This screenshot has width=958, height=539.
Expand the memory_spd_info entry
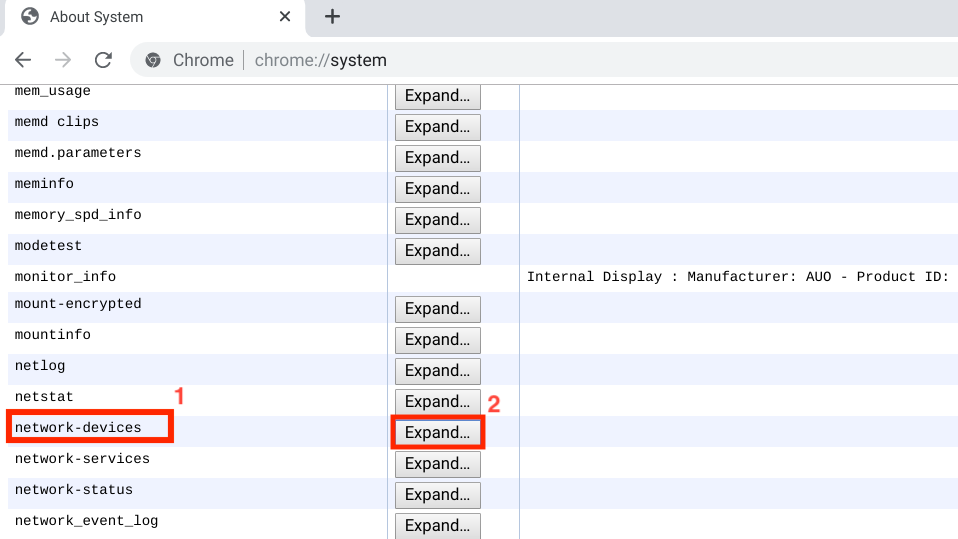[437, 220]
